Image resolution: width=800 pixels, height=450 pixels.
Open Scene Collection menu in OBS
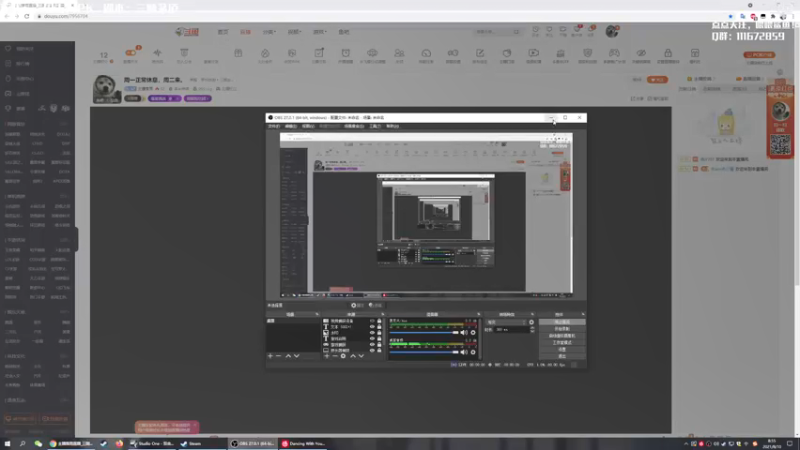(354, 126)
